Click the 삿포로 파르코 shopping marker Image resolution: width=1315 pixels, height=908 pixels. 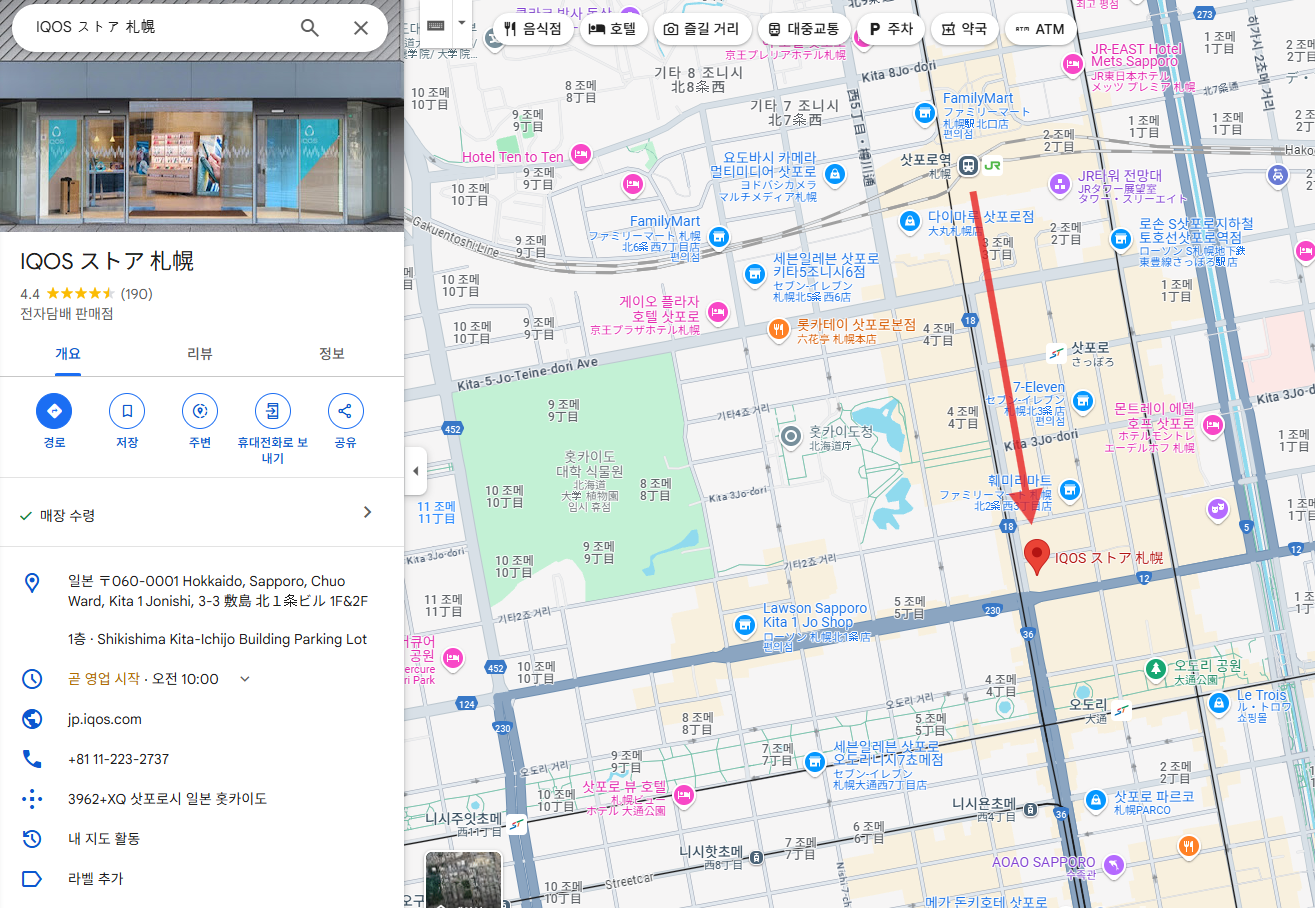pyautogui.click(x=1096, y=799)
